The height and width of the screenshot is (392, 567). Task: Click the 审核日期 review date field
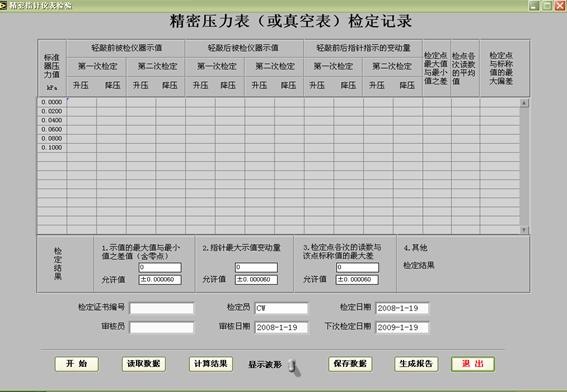pos(281,327)
